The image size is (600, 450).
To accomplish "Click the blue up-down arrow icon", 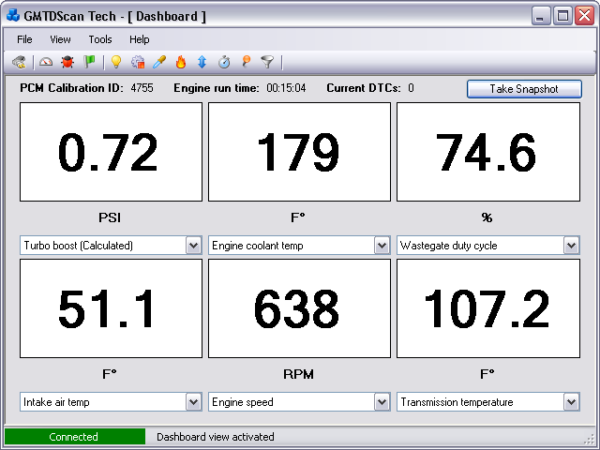I will coord(201,62).
